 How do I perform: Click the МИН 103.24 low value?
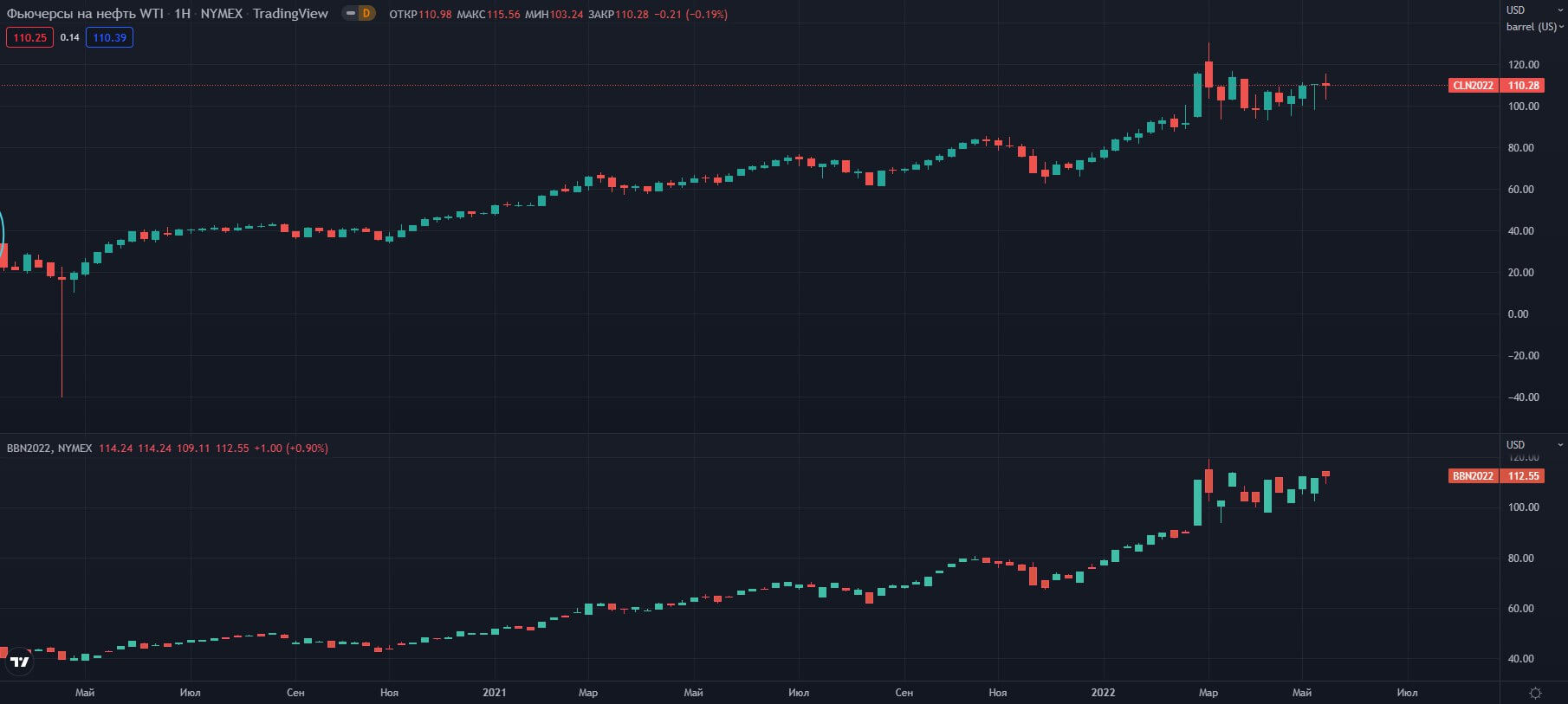click(554, 15)
